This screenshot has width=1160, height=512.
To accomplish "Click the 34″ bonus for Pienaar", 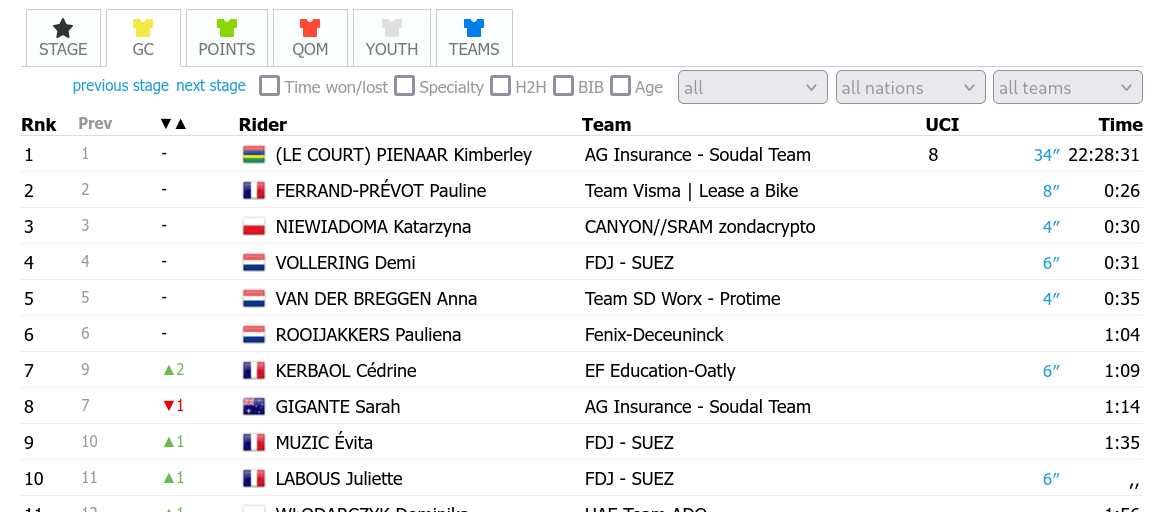I will click(x=1047, y=155).
